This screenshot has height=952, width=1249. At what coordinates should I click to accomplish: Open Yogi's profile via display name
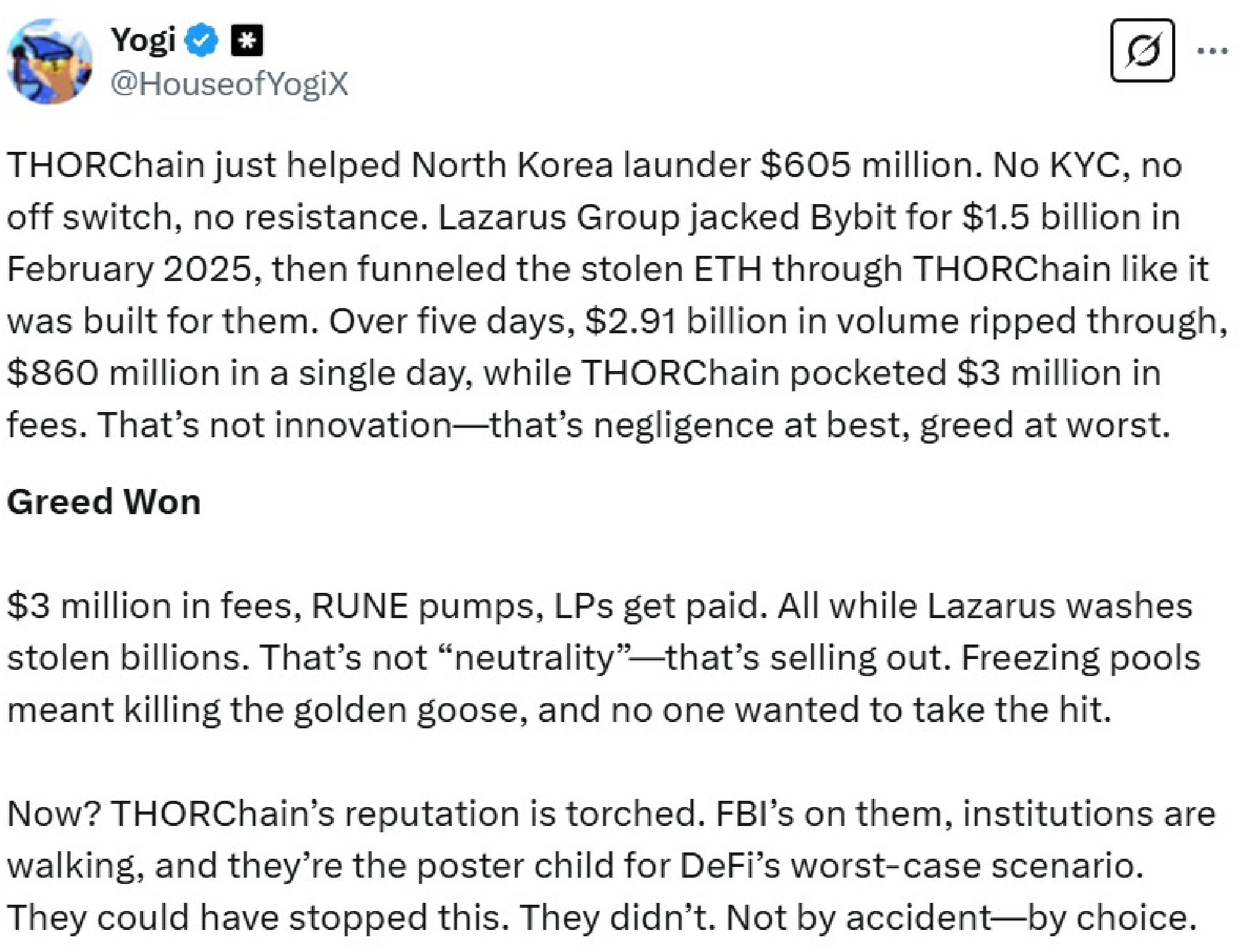click(145, 40)
